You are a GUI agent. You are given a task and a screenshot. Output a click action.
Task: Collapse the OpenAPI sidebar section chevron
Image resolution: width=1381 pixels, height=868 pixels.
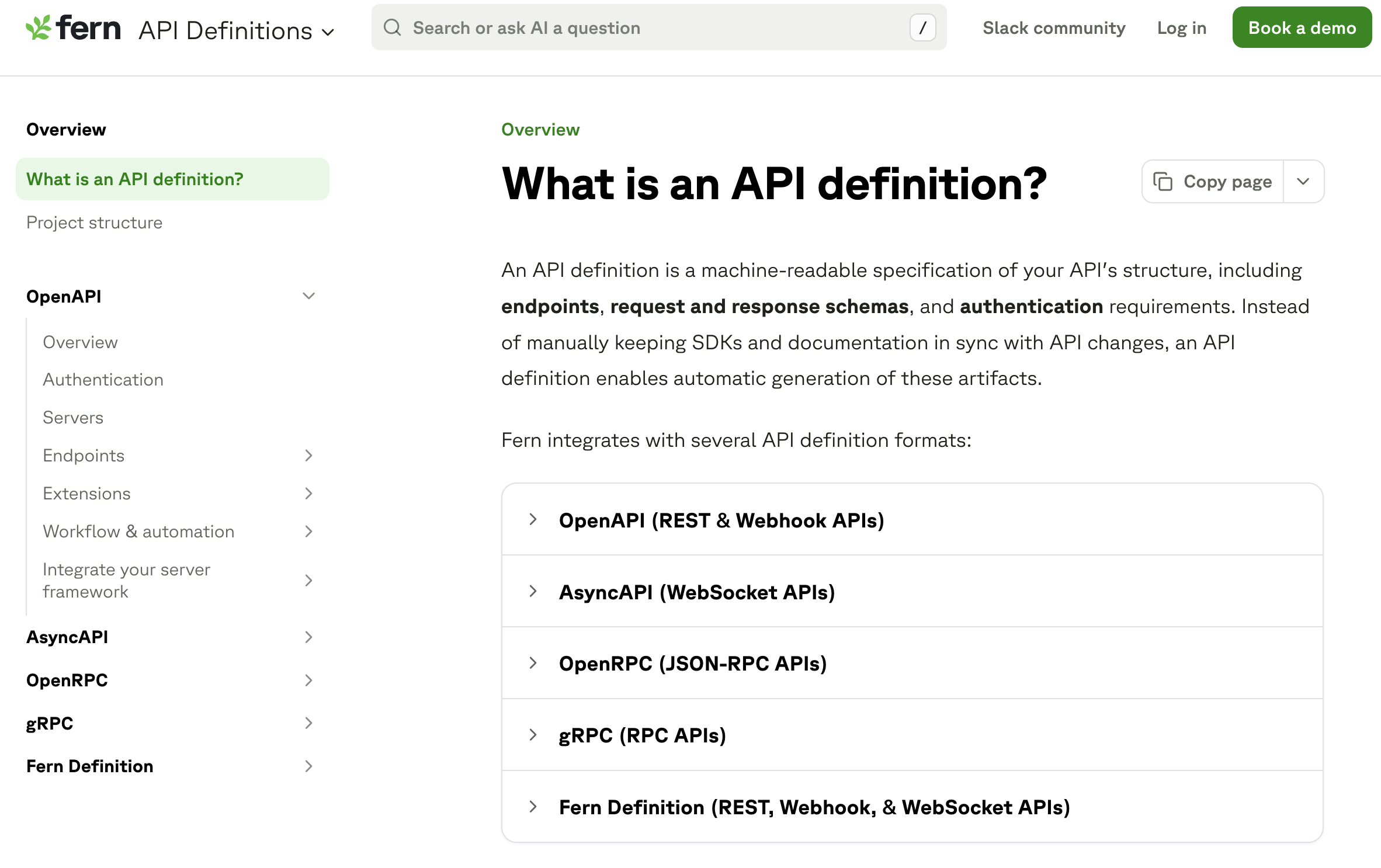pyautogui.click(x=308, y=296)
